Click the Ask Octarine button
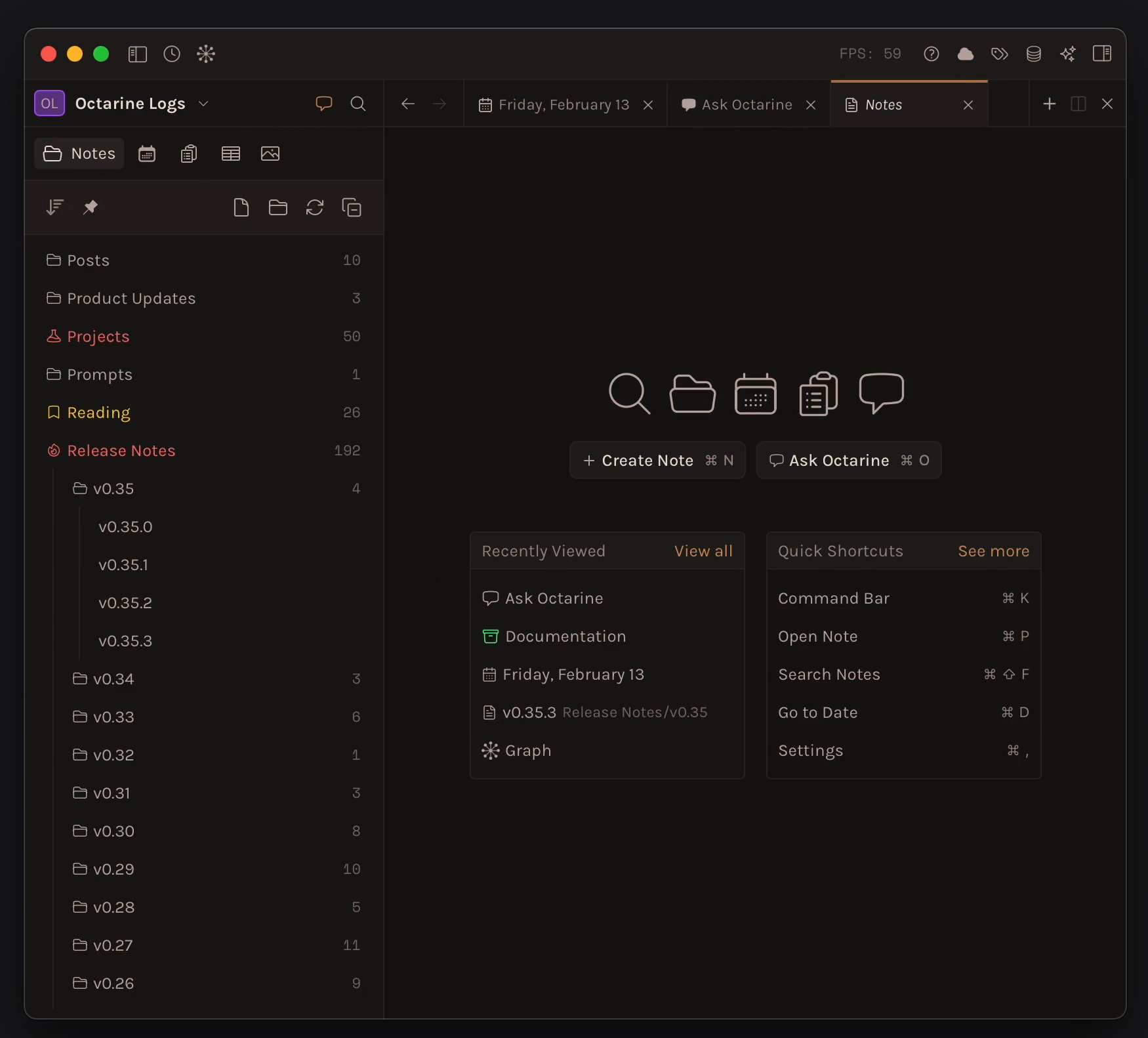The width and height of the screenshot is (1148, 1038). (849, 461)
